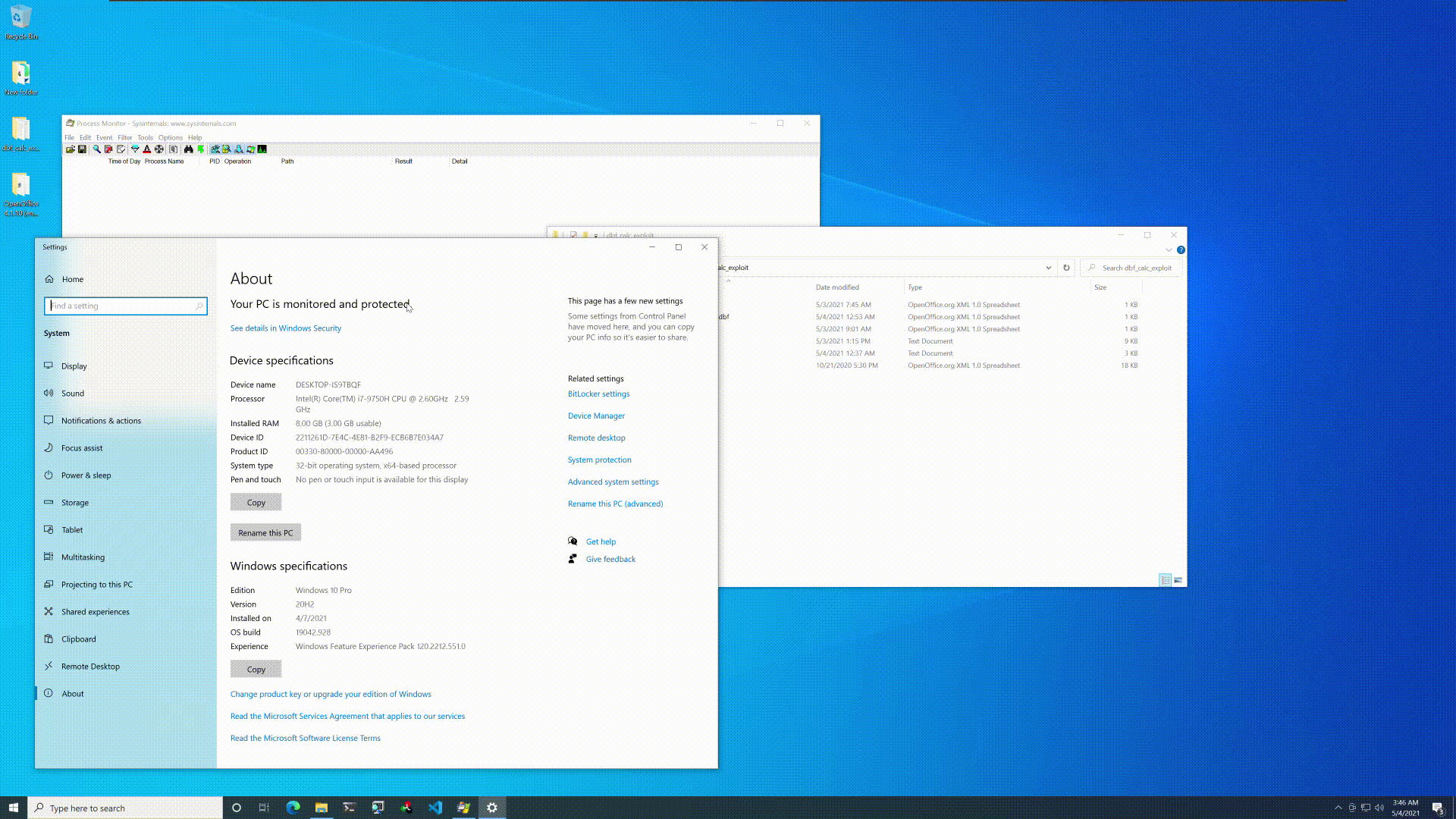Click the Search dbf_calc_exploit field
Image resolution: width=1456 pixels, height=819 pixels.
click(1131, 268)
